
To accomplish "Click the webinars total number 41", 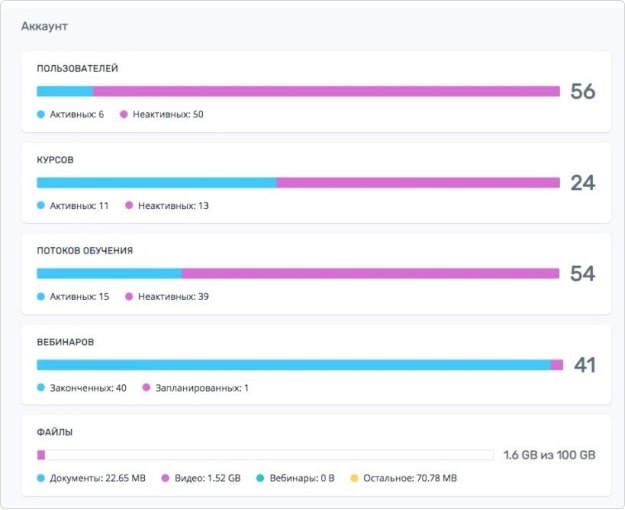I will pyautogui.click(x=585, y=365).
